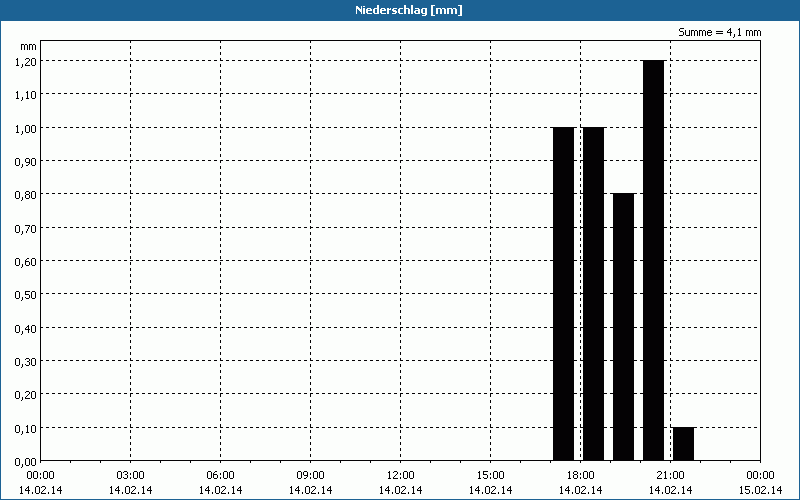Click the 14.02.14 date under 12:00
800x500 pixels.
401,490
